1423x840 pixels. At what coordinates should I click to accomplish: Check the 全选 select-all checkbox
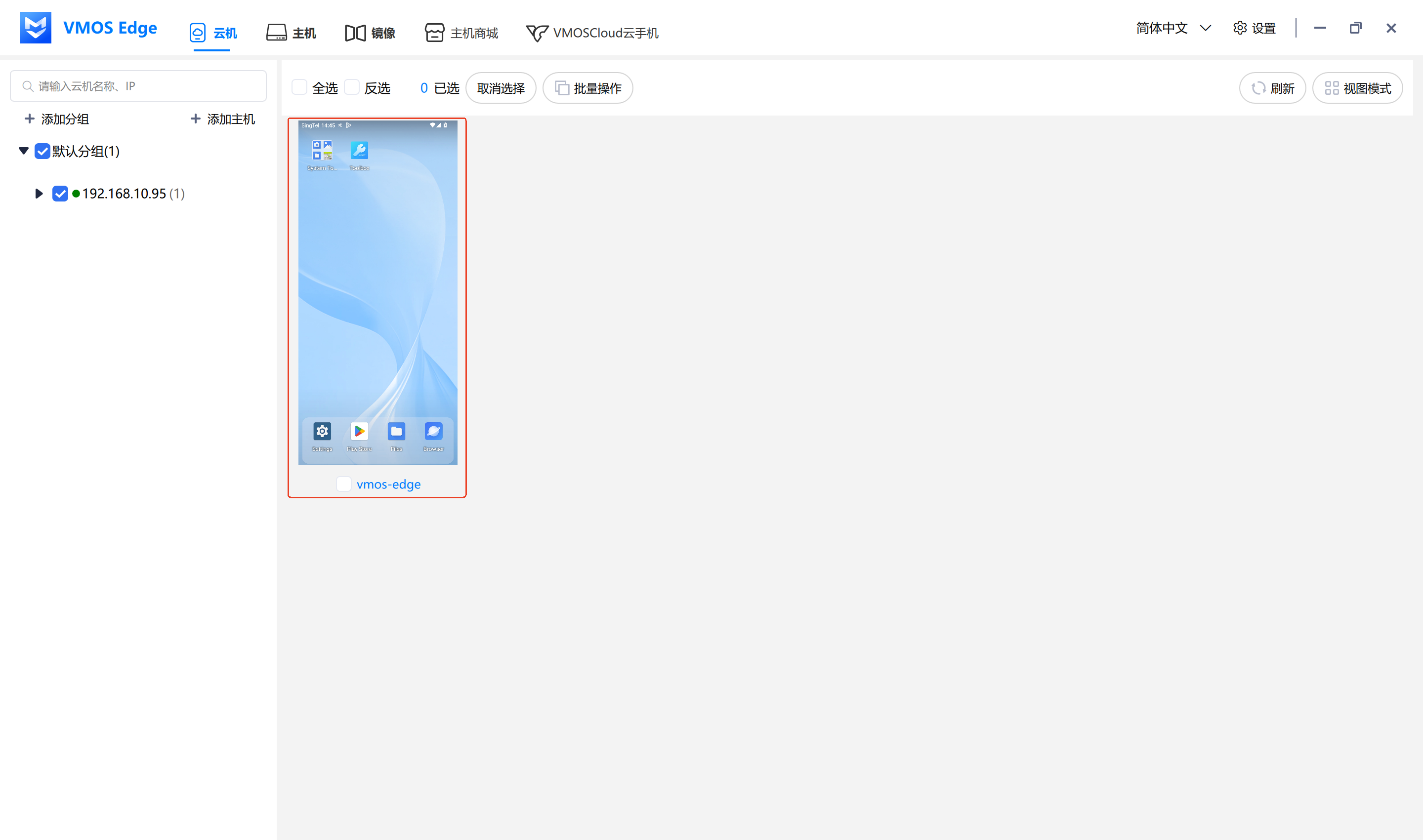click(299, 88)
